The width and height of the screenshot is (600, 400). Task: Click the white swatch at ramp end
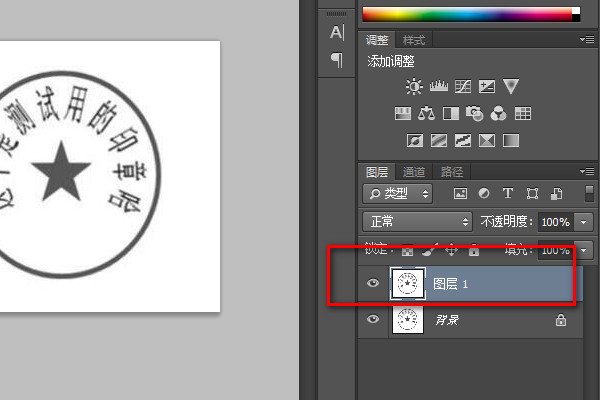[x=576, y=11]
